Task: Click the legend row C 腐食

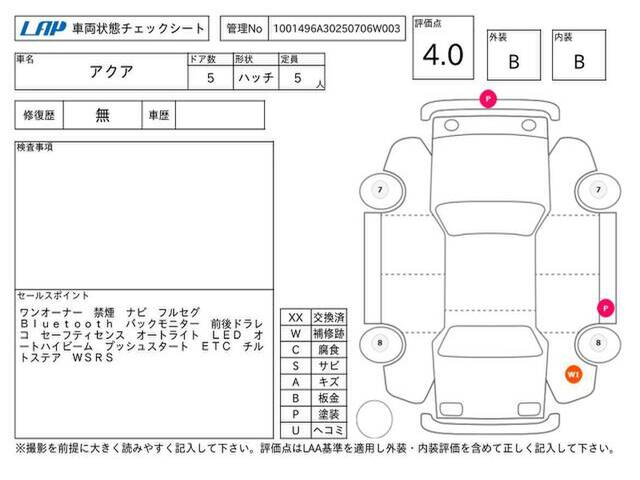Action: click(313, 350)
